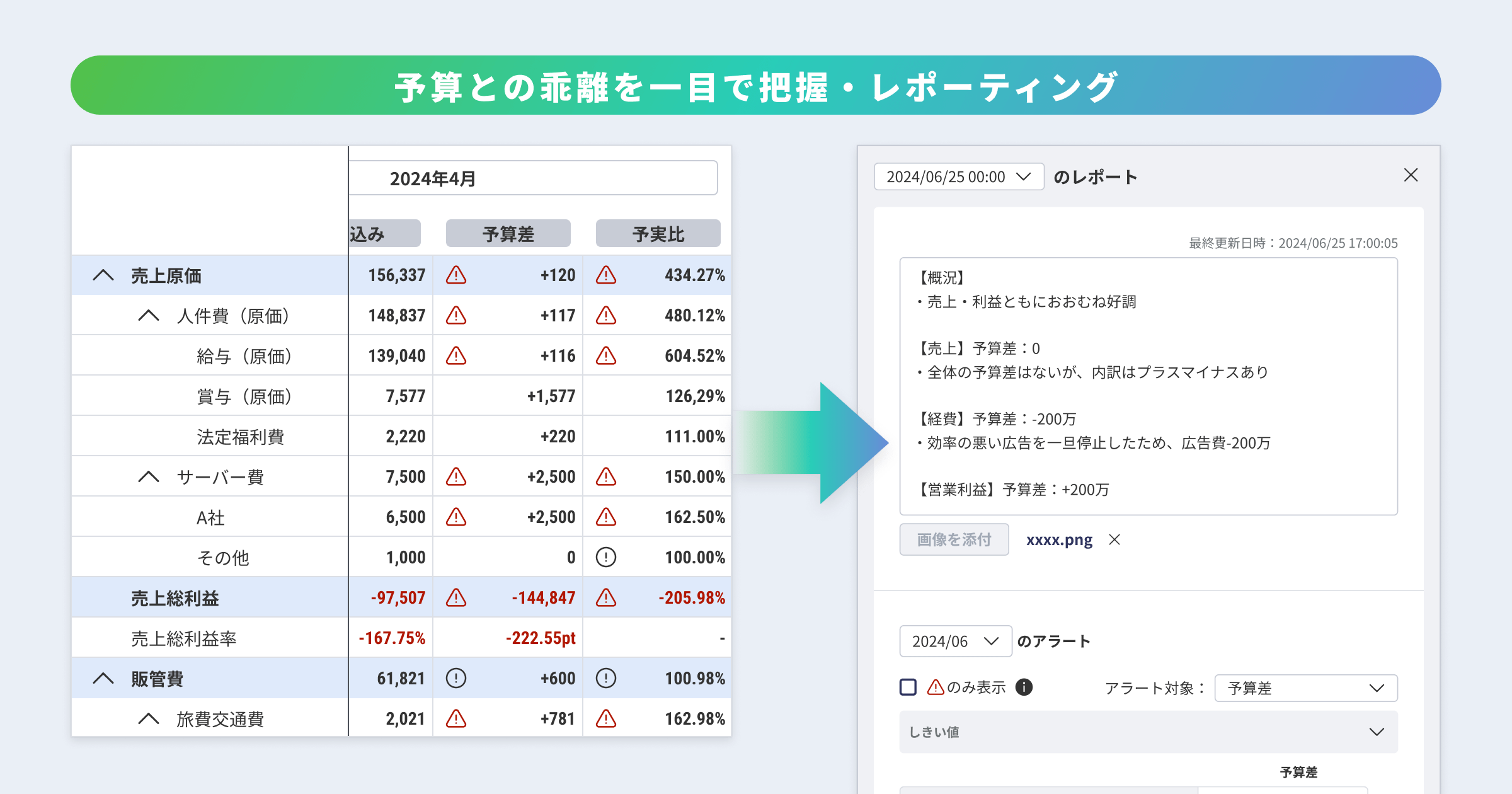Screen dimensions: 1512x794
Task: Click the info icon next to のみ表示
Action: pyautogui.click(x=1024, y=687)
